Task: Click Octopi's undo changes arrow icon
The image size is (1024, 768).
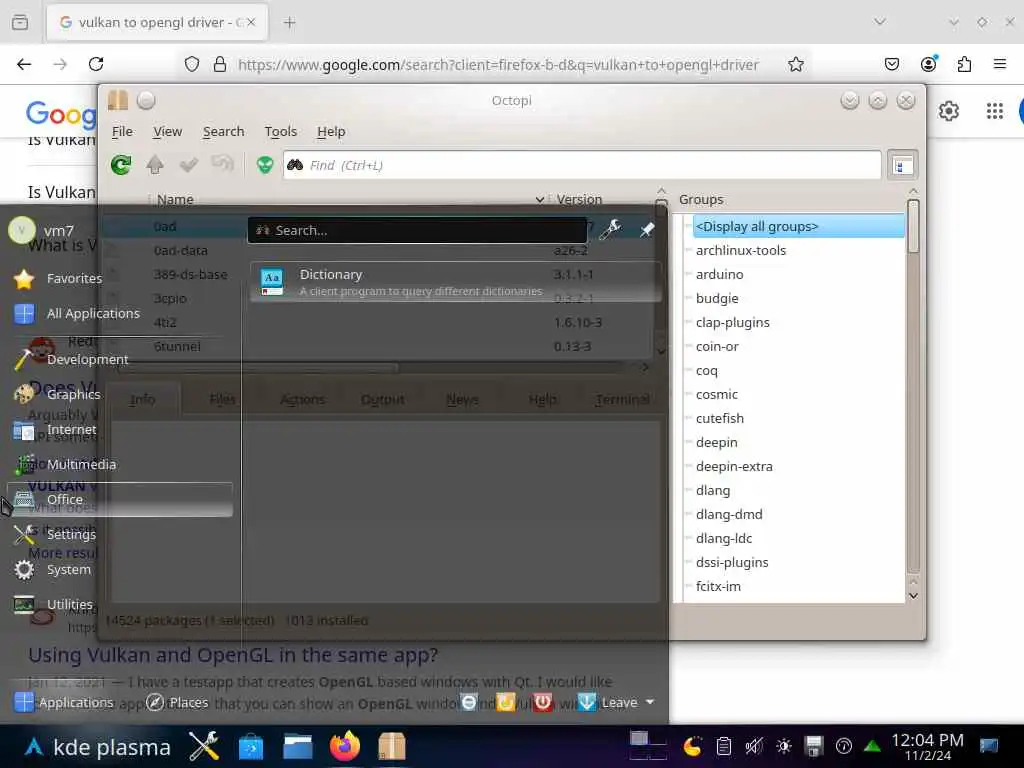Action: click(x=223, y=163)
